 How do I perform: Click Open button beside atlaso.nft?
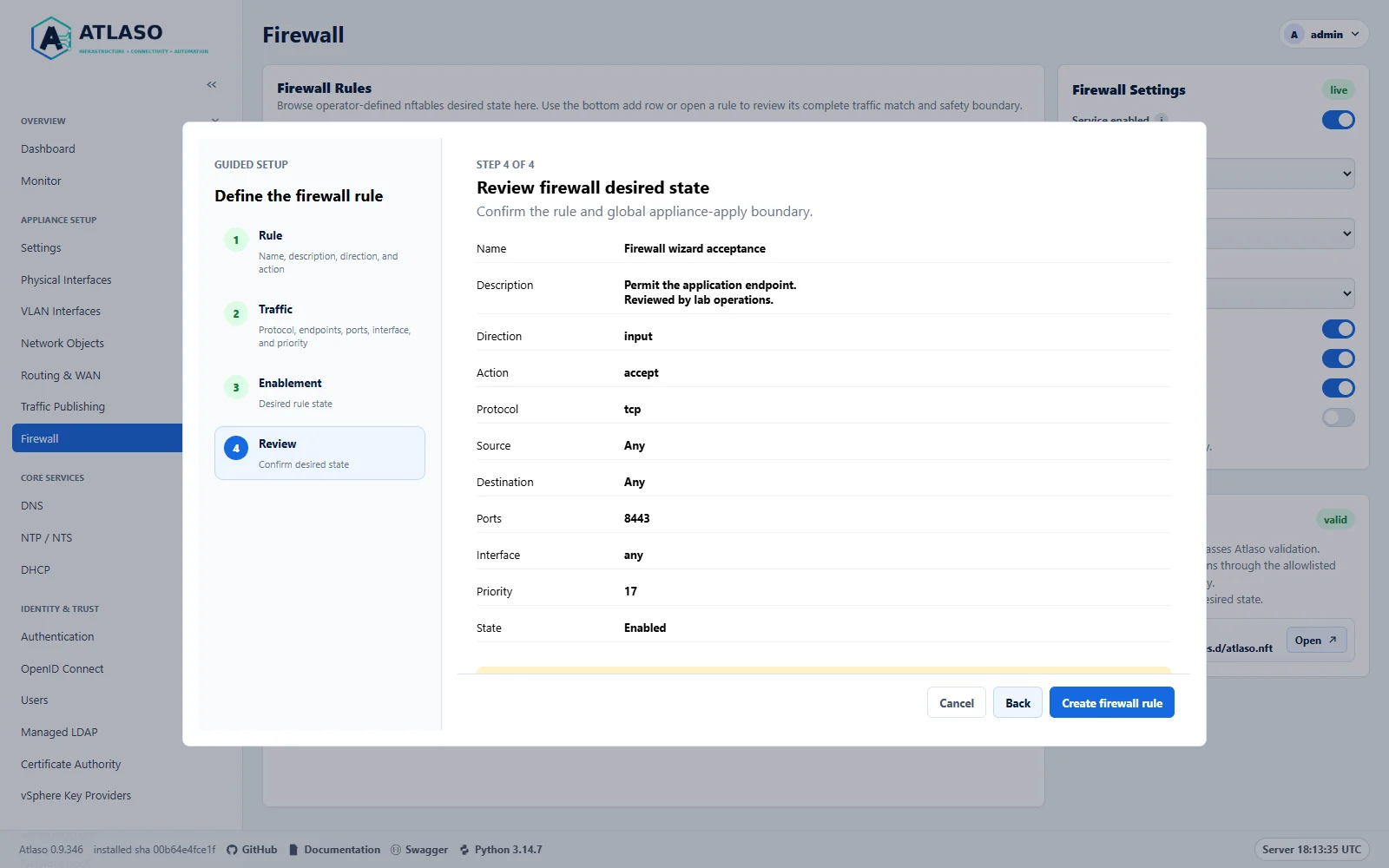point(1316,641)
